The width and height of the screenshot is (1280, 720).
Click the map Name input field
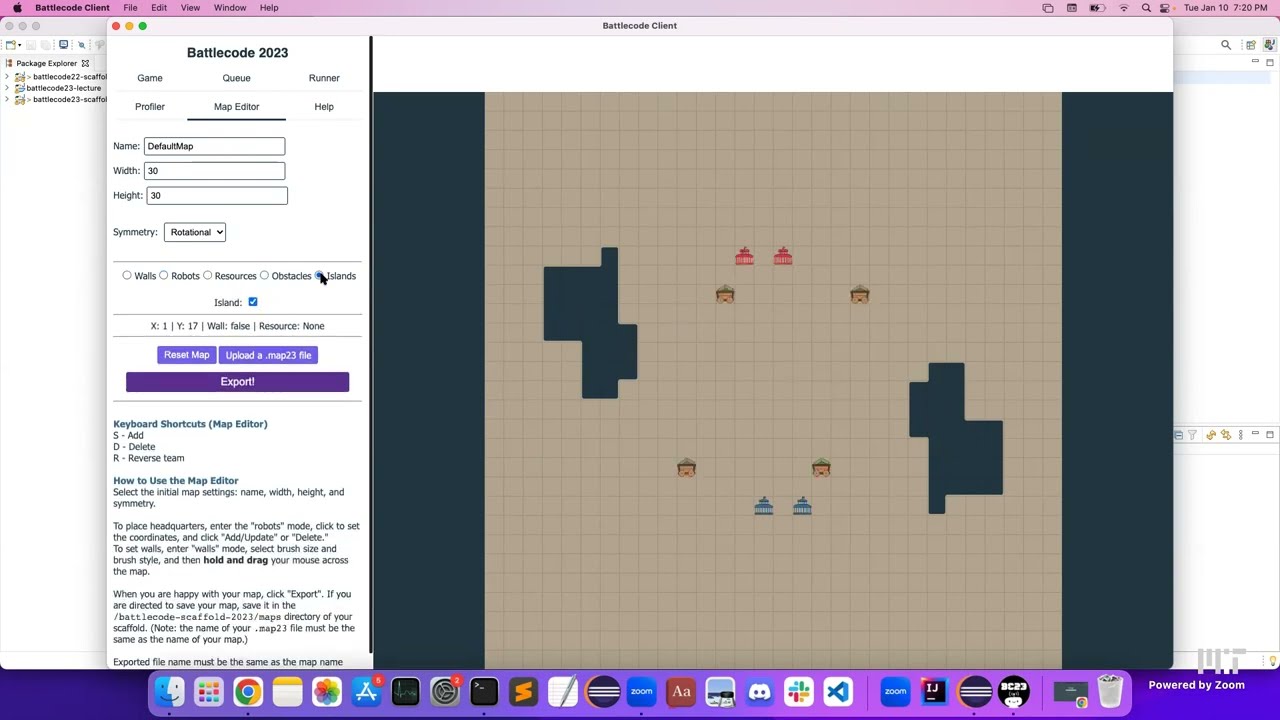(214, 146)
